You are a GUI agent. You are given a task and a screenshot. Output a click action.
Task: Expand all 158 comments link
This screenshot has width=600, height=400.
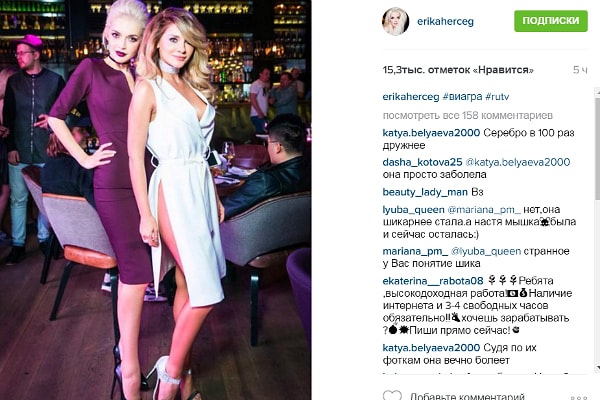coord(468,115)
